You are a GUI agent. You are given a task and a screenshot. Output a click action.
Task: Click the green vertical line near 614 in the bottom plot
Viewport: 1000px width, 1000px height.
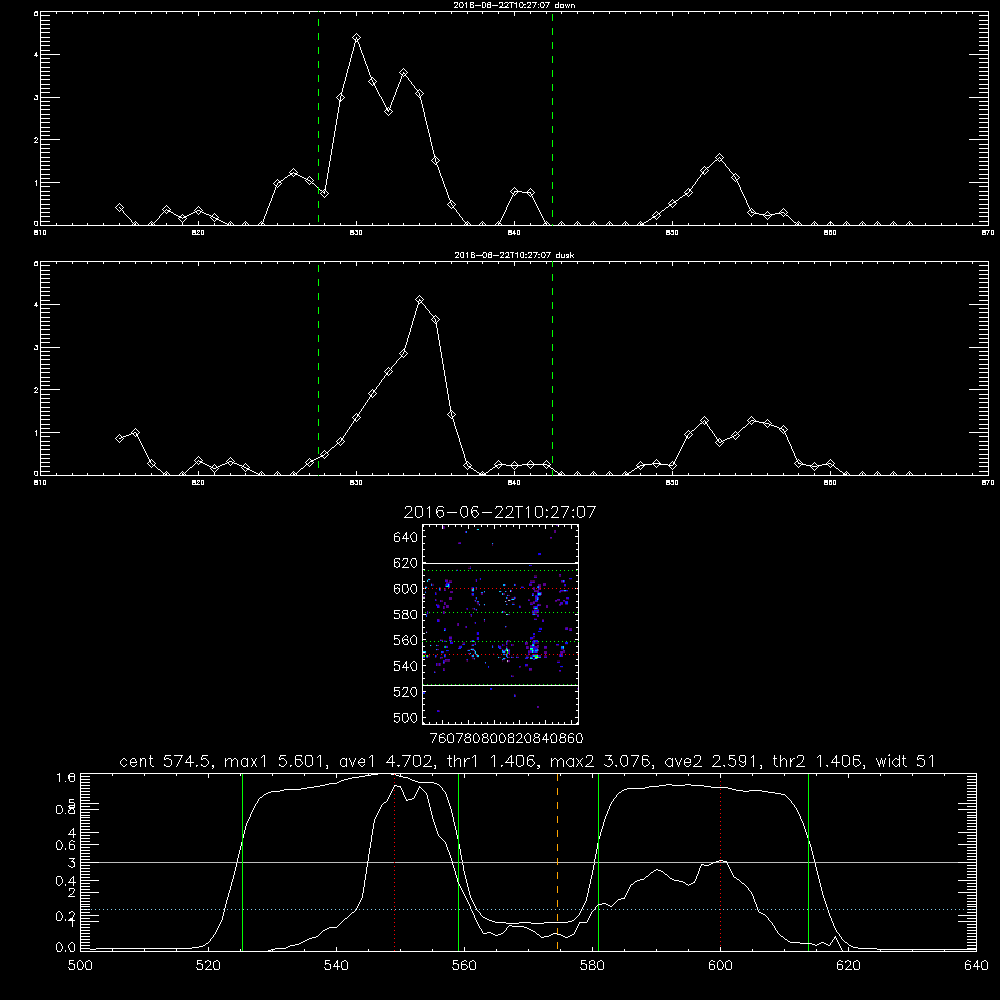[x=808, y=862]
